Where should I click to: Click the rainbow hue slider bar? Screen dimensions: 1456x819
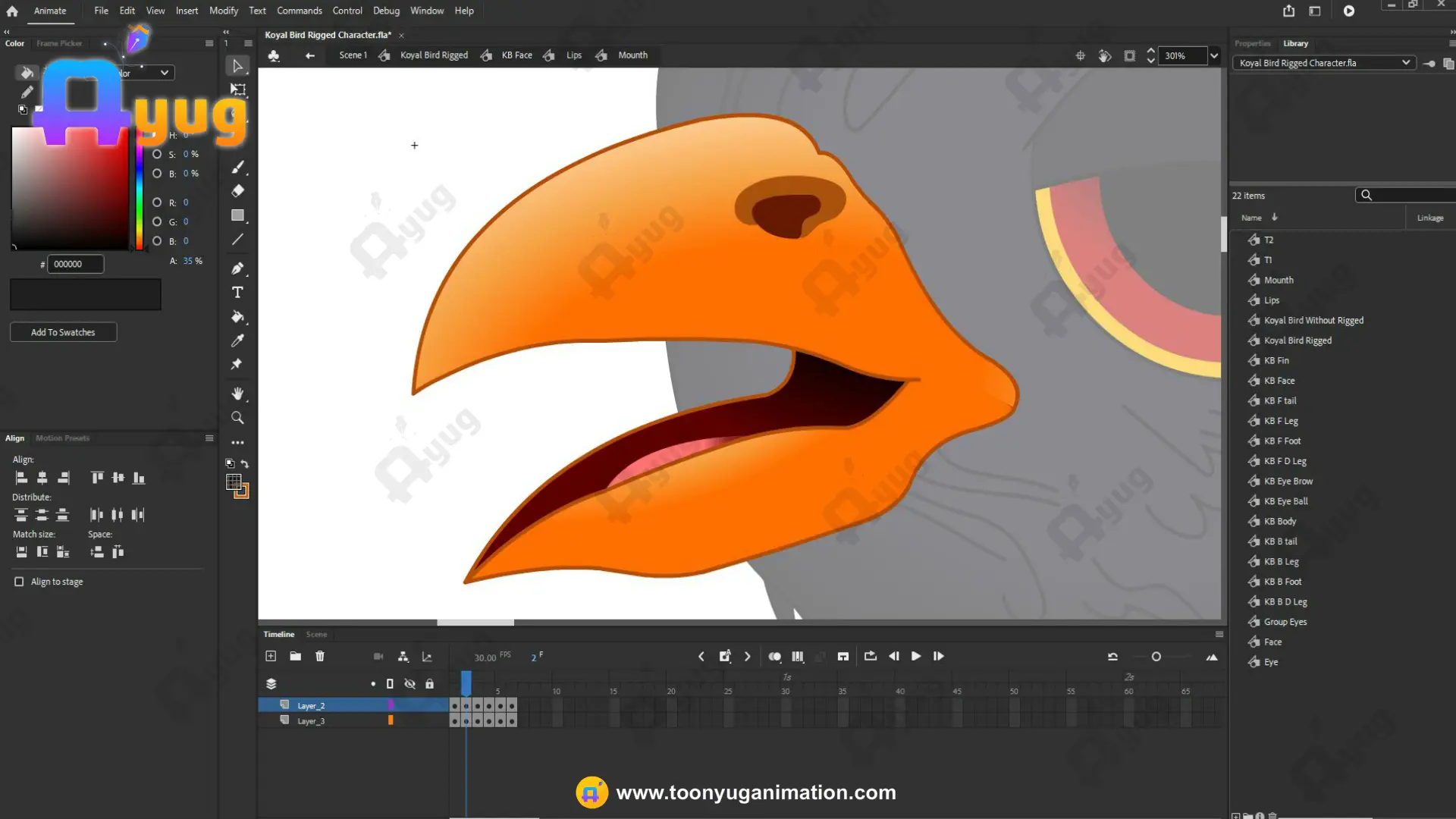click(140, 190)
